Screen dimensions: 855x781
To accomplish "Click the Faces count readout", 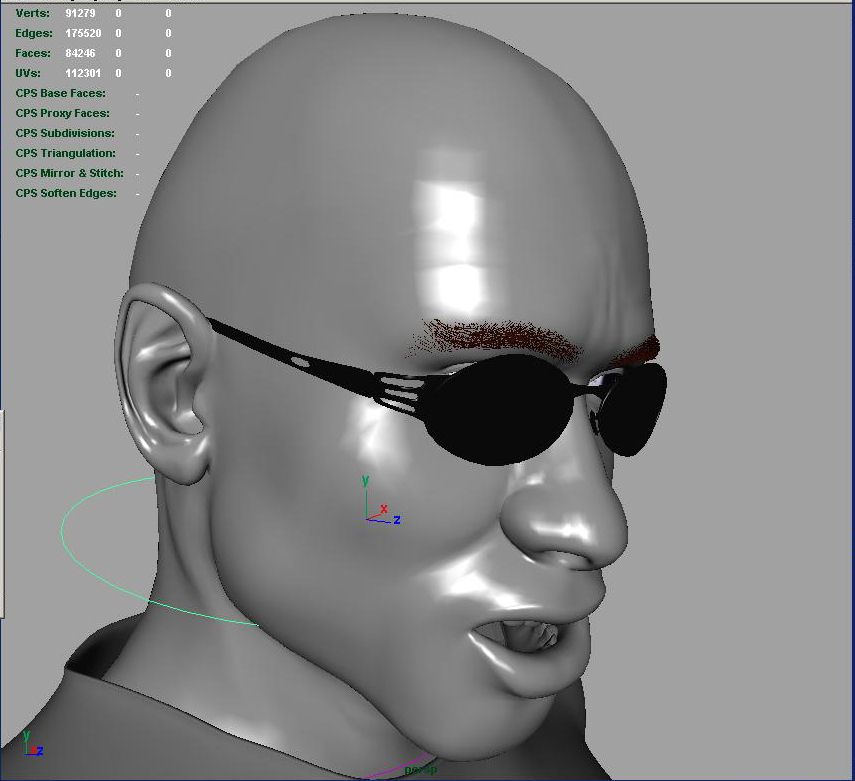I will tap(80, 53).
